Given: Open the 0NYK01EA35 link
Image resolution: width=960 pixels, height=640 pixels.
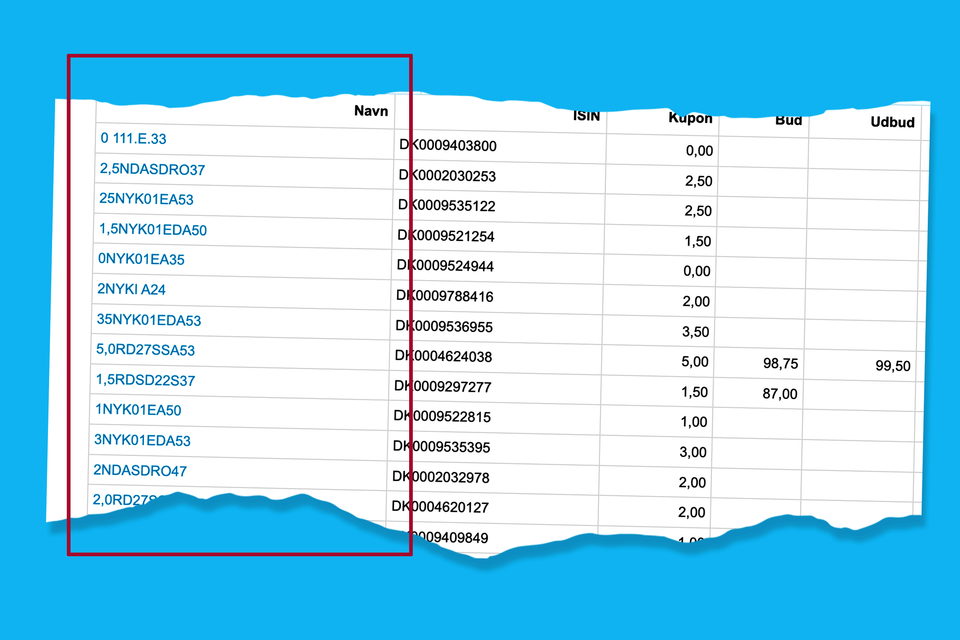Looking at the screenshot, I should 141,259.
